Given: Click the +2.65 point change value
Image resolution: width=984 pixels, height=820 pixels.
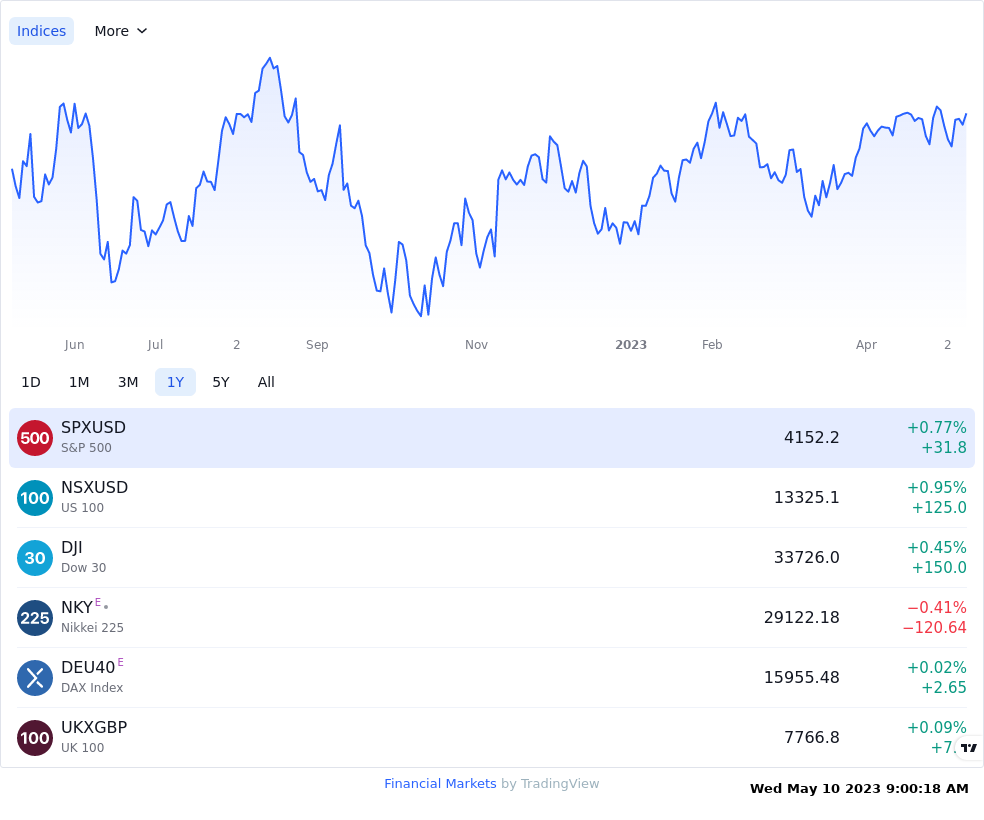Looking at the screenshot, I should coord(944,688).
